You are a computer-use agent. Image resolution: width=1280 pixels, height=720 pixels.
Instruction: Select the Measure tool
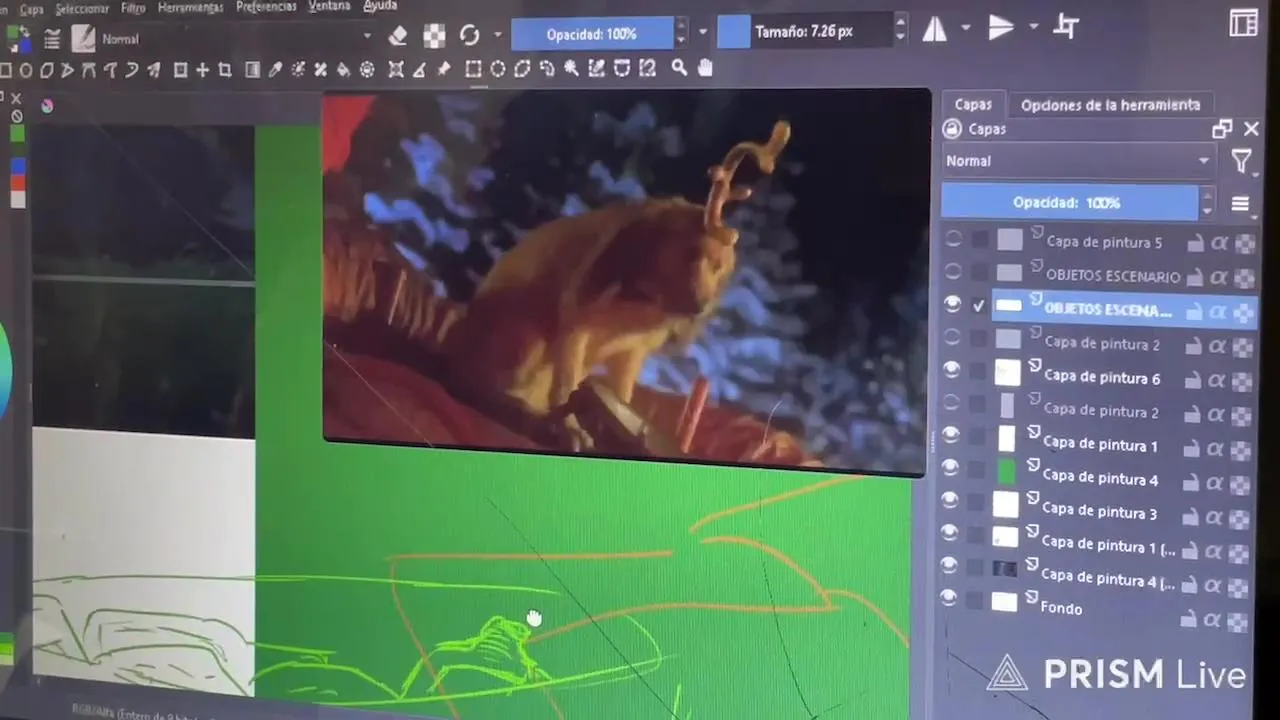(419, 69)
